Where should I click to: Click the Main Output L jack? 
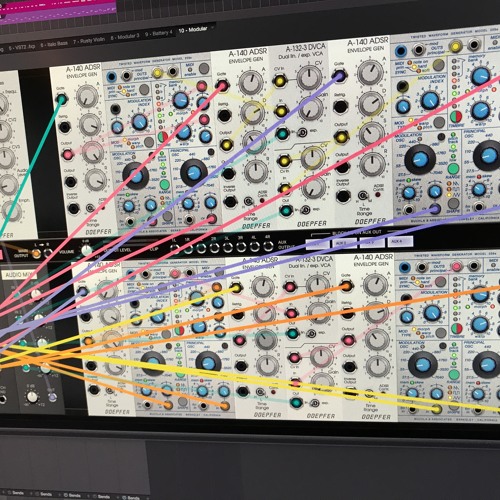[36, 254]
